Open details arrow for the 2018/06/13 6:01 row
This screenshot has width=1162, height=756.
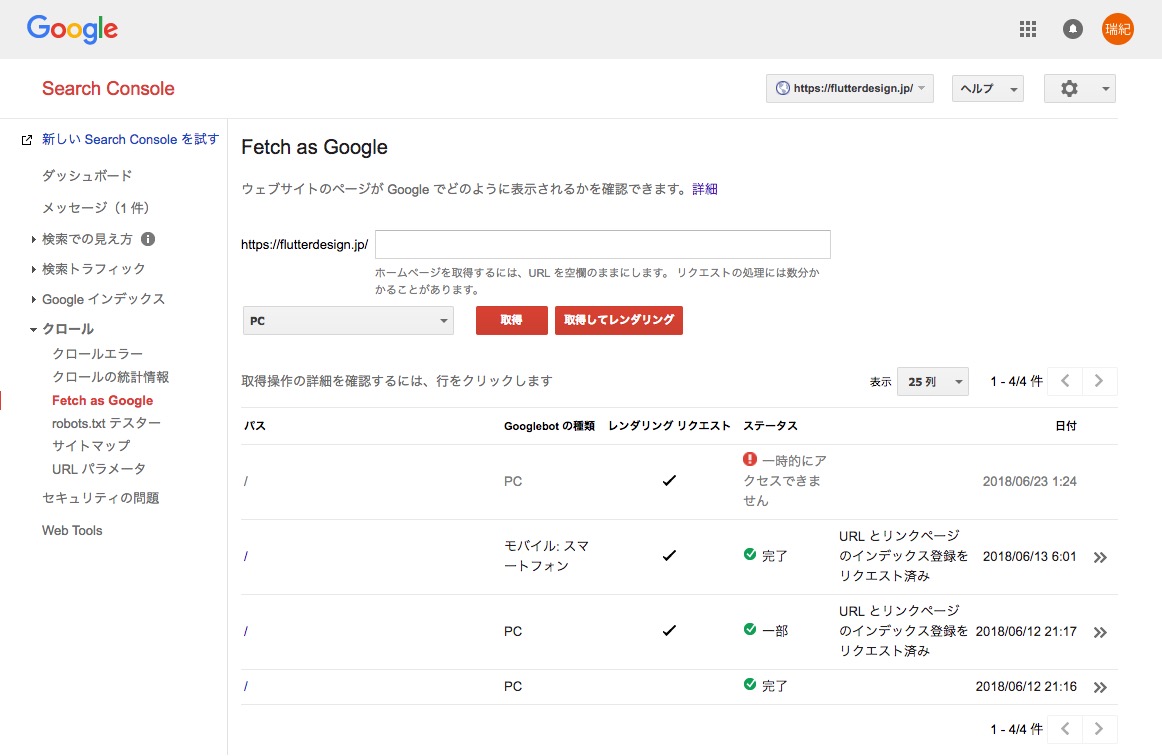(1100, 557)
